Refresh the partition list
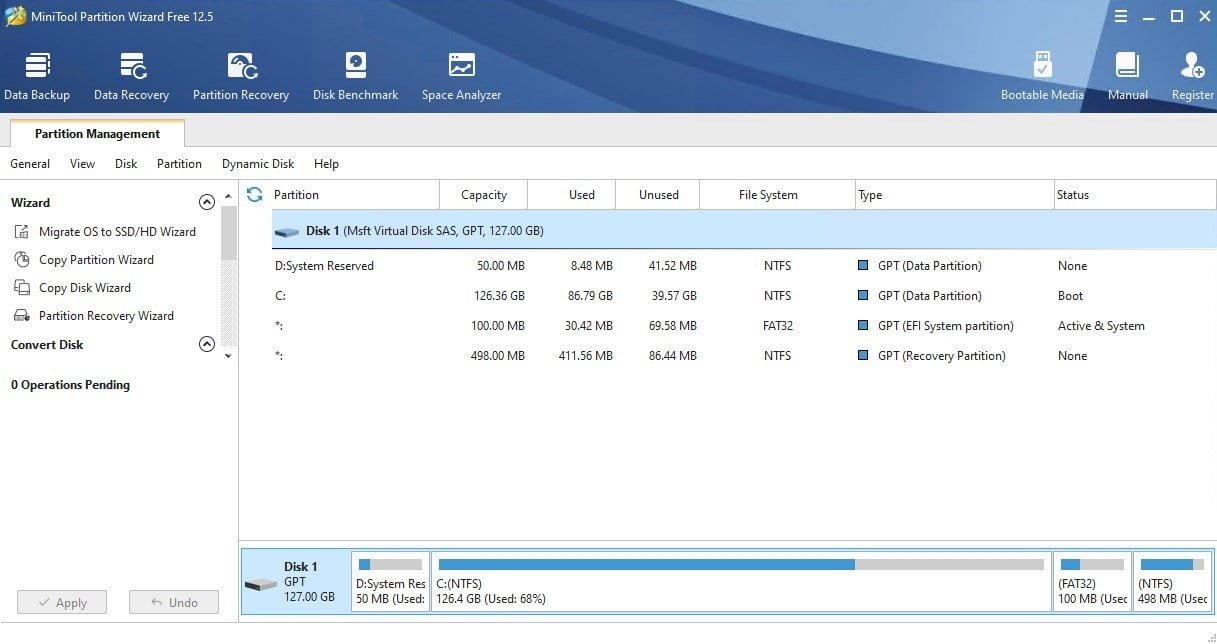 click(x=256, y=194)
